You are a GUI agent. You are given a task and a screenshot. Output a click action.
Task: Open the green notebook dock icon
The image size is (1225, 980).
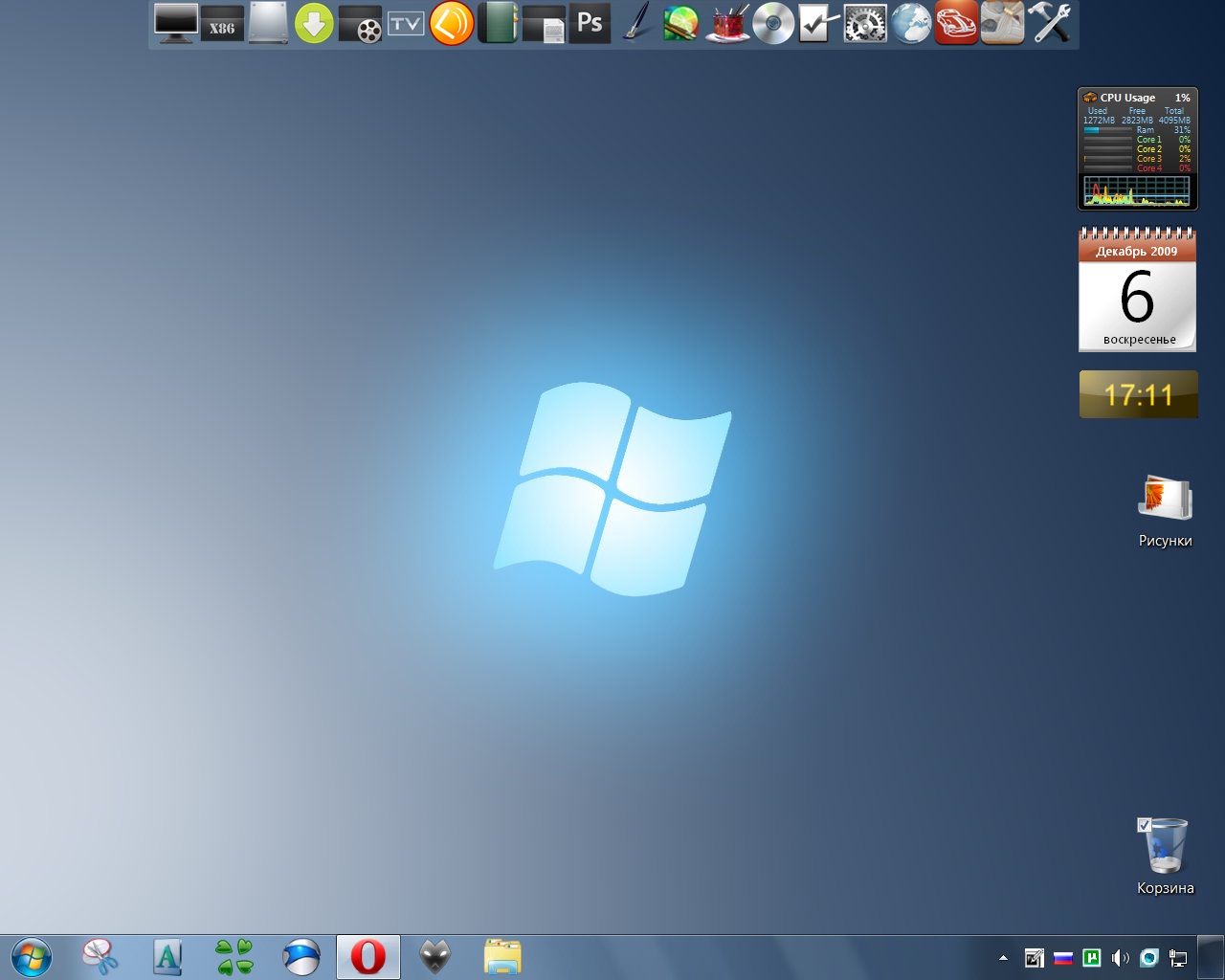pyautogui.click(x=498, y=23)
